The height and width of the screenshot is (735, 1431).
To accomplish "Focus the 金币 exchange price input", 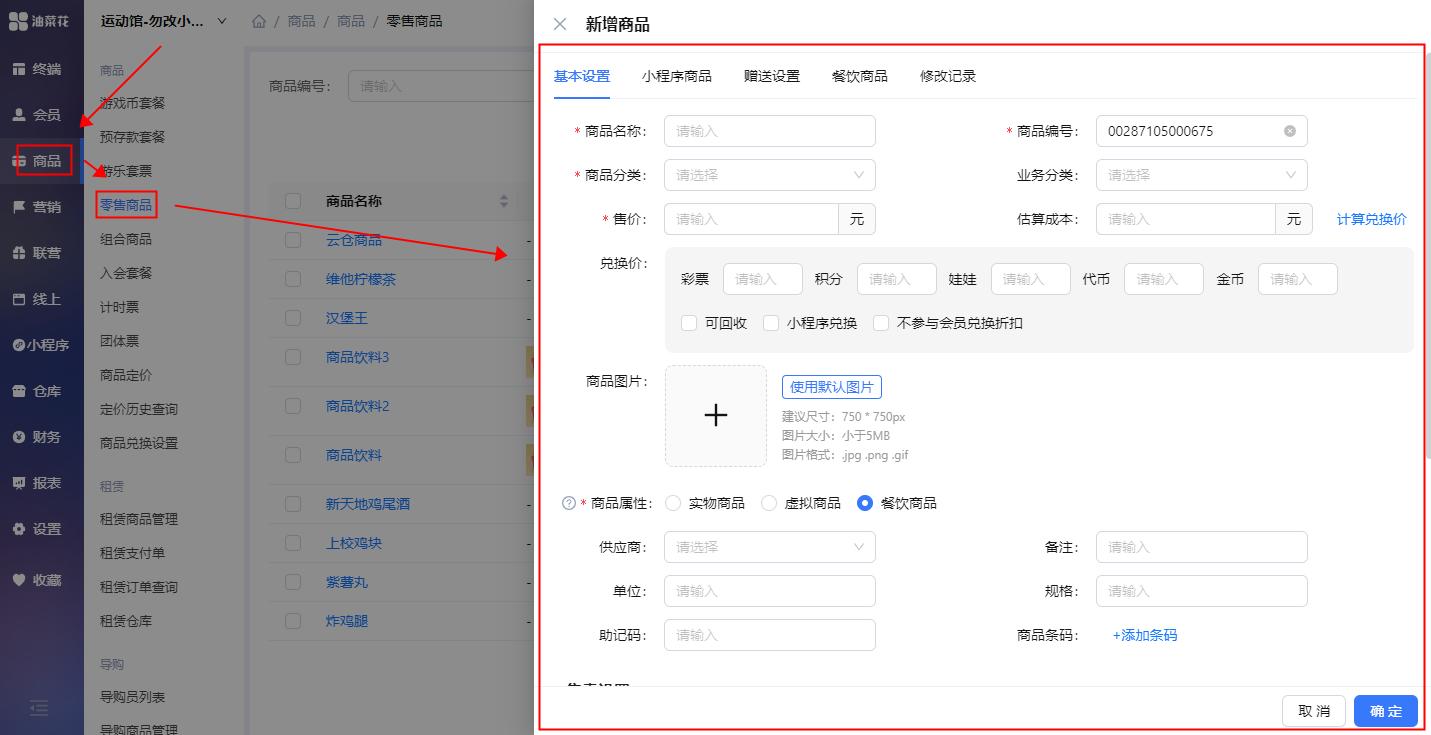I will pos(1298,279).
